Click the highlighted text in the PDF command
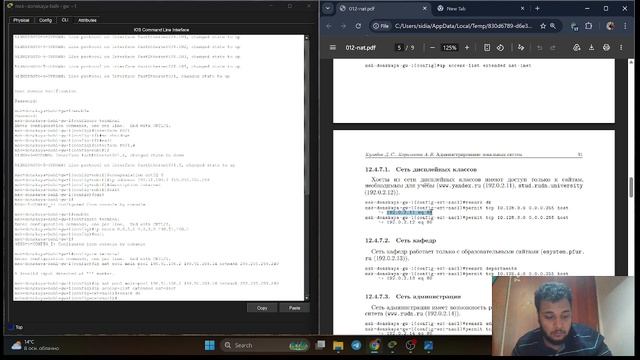The image size is (640, 360). click(x=409, y=213)
